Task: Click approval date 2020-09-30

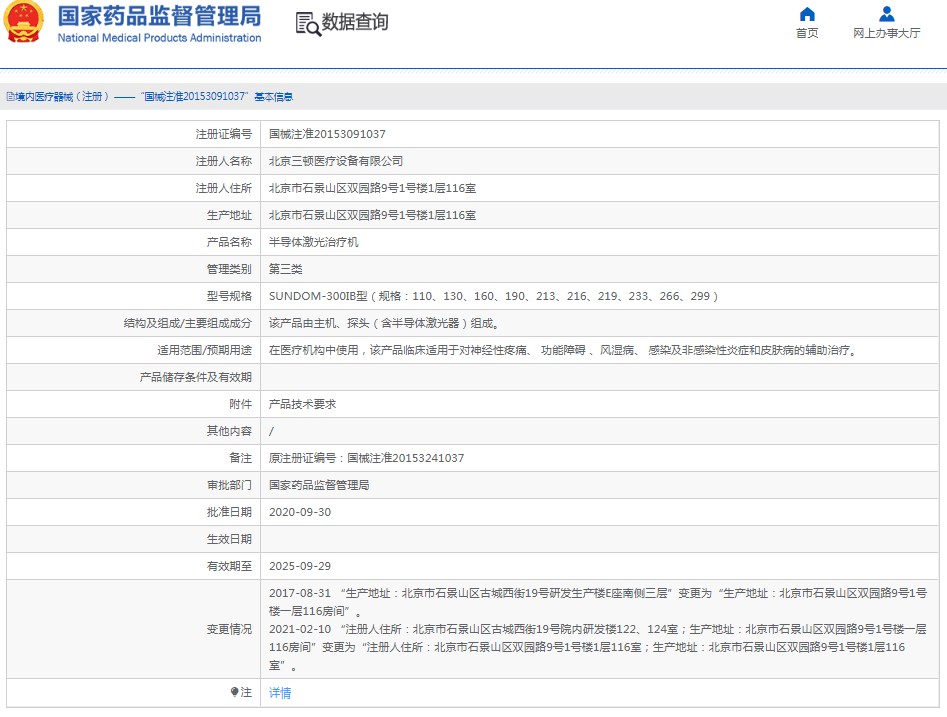Action: click(x=300, y=512)
